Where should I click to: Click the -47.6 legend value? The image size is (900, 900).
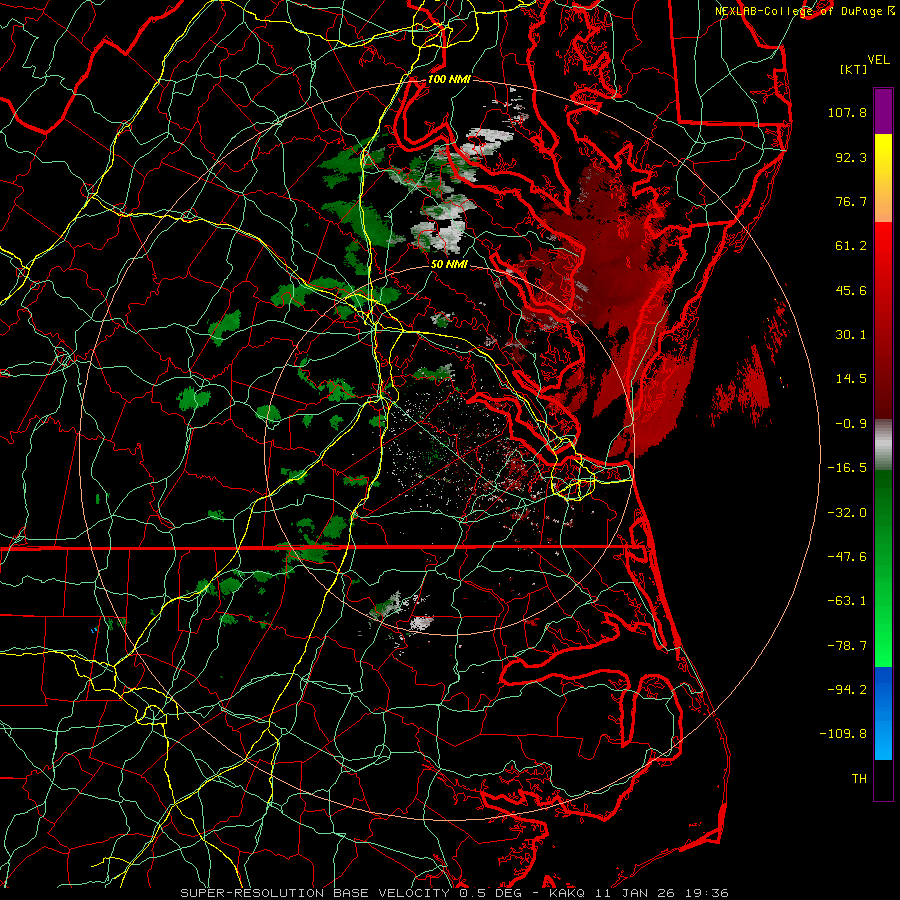tap(847, 557)
